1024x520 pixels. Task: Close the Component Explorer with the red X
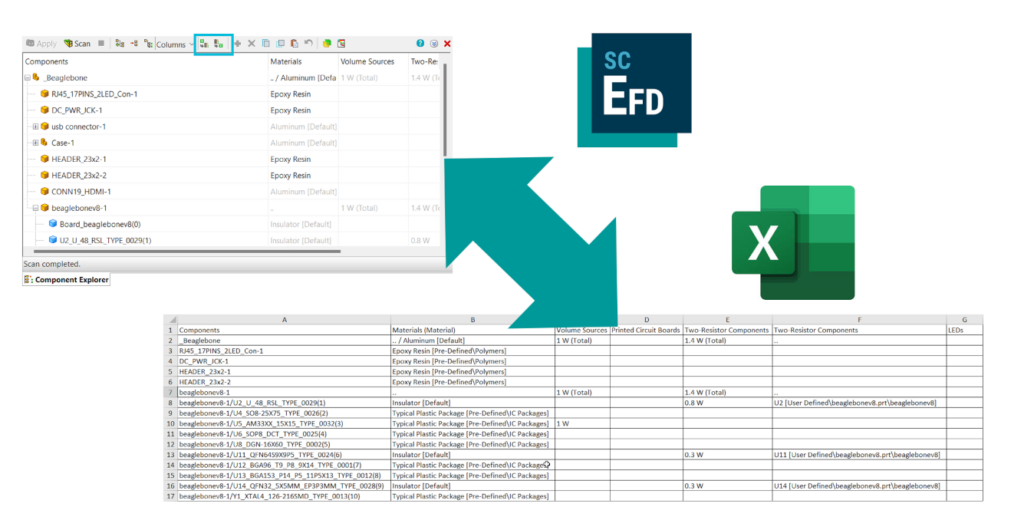pyautogui.click(x=447, y=44)
